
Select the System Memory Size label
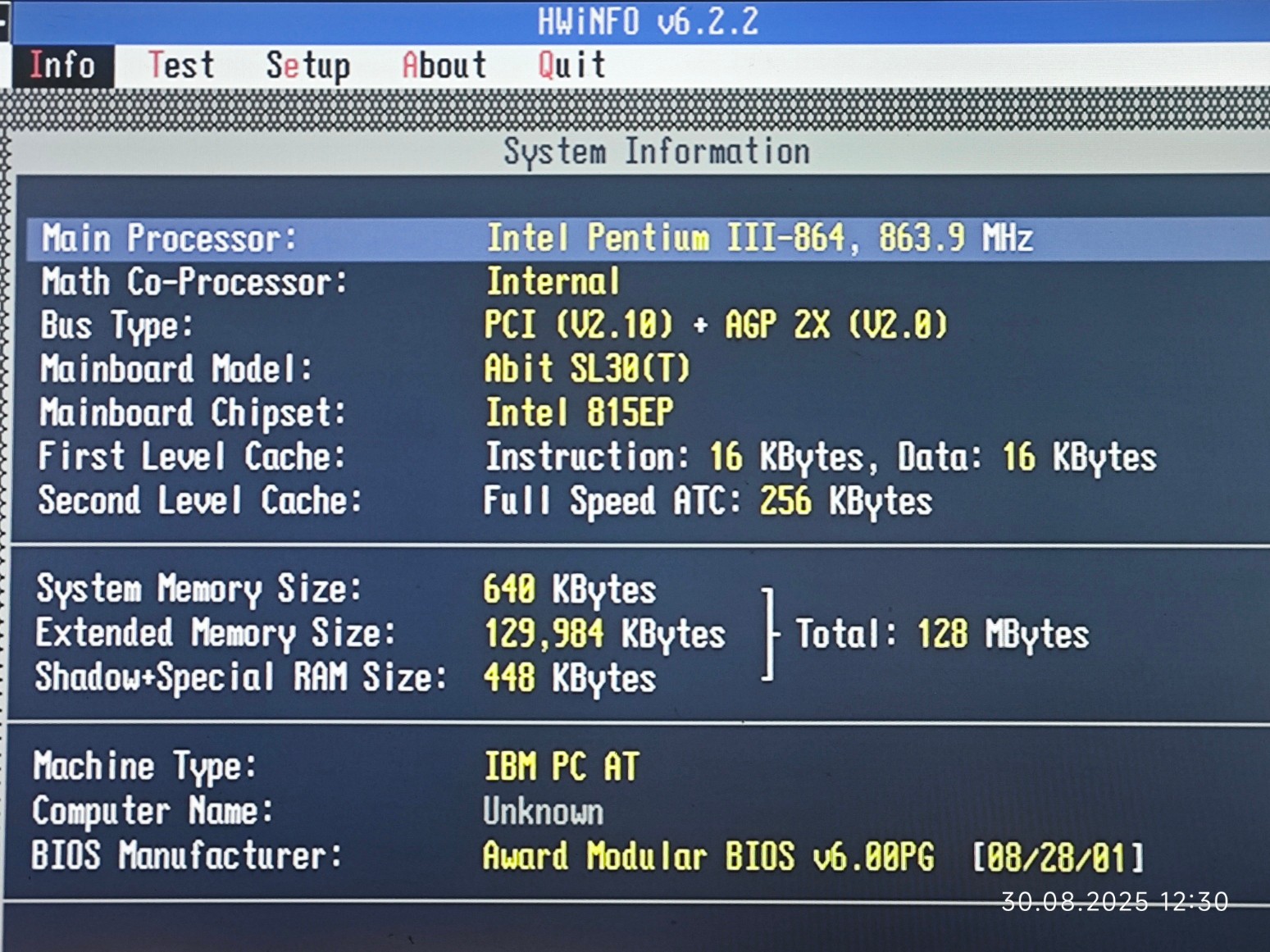198,589
